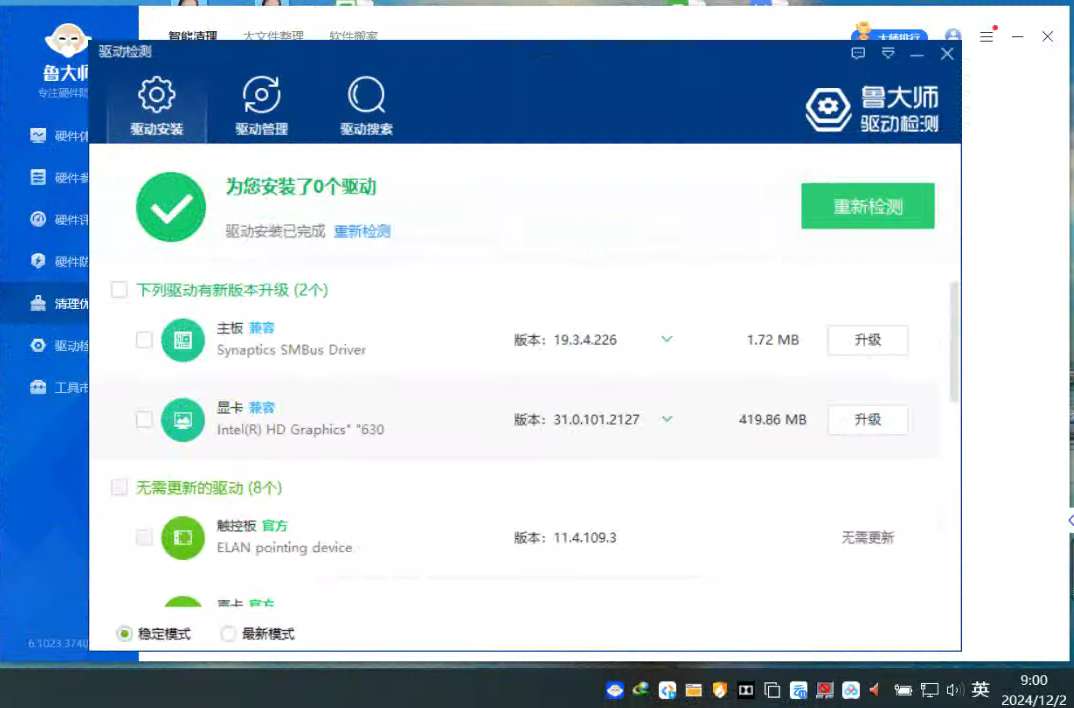Click the driver list scrollbar thumb
This screenshot has height=708, width=1074.
click(953, 342)
